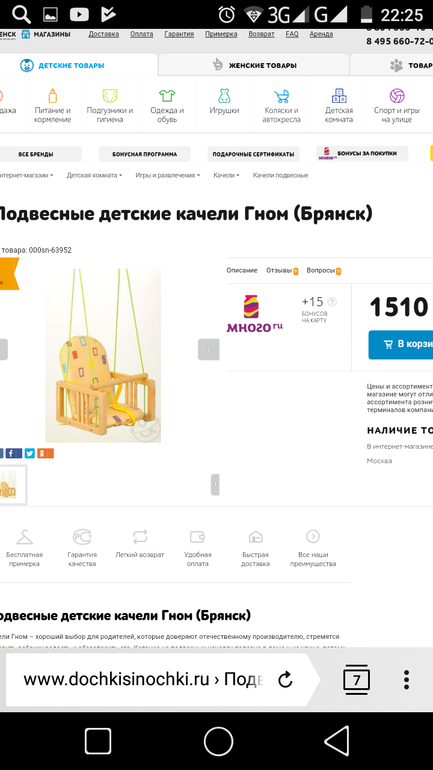Open the Детская комната blocks icon
Viewport: 433px width, 770px height.
click(339, 95)
